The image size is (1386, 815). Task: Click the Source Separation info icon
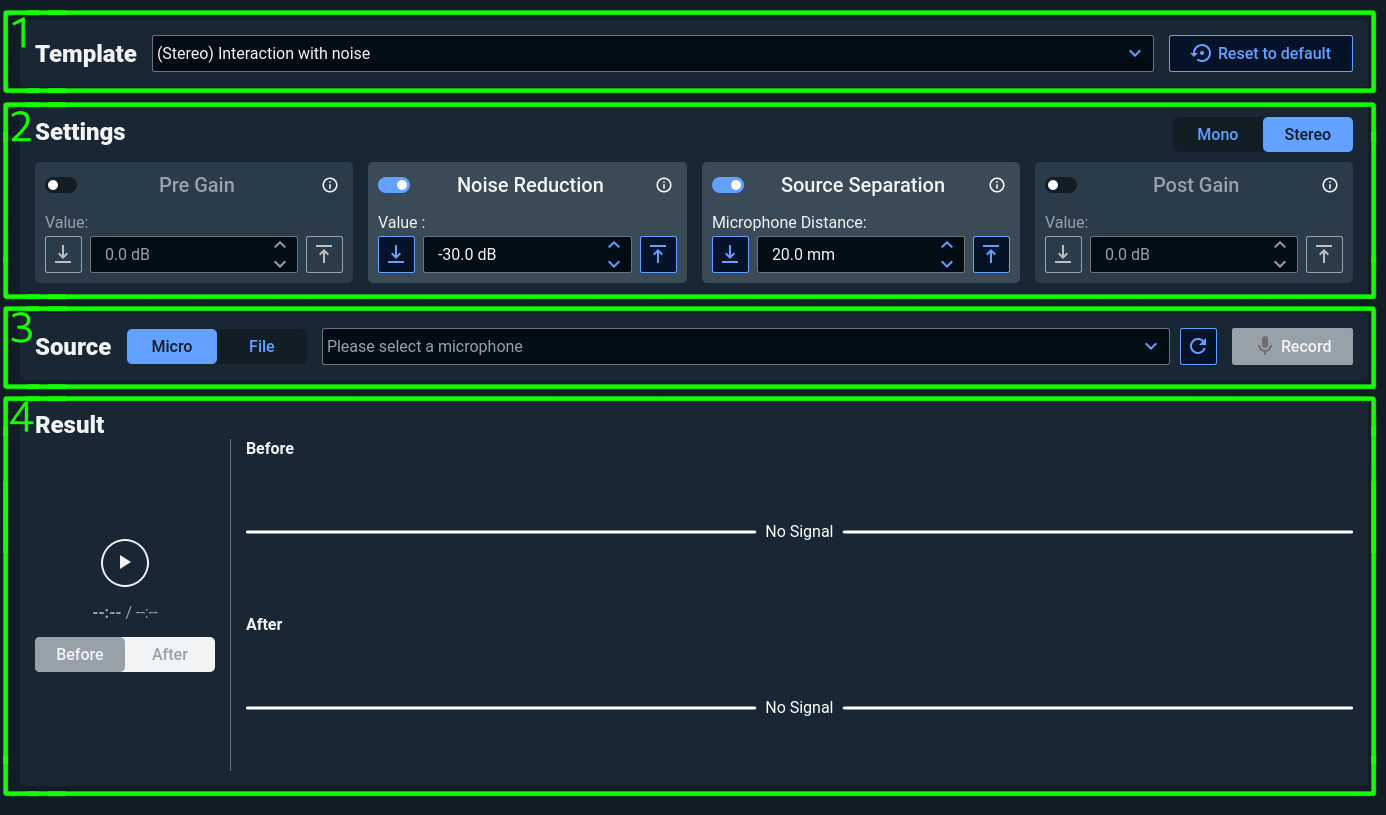coord(997,185)
